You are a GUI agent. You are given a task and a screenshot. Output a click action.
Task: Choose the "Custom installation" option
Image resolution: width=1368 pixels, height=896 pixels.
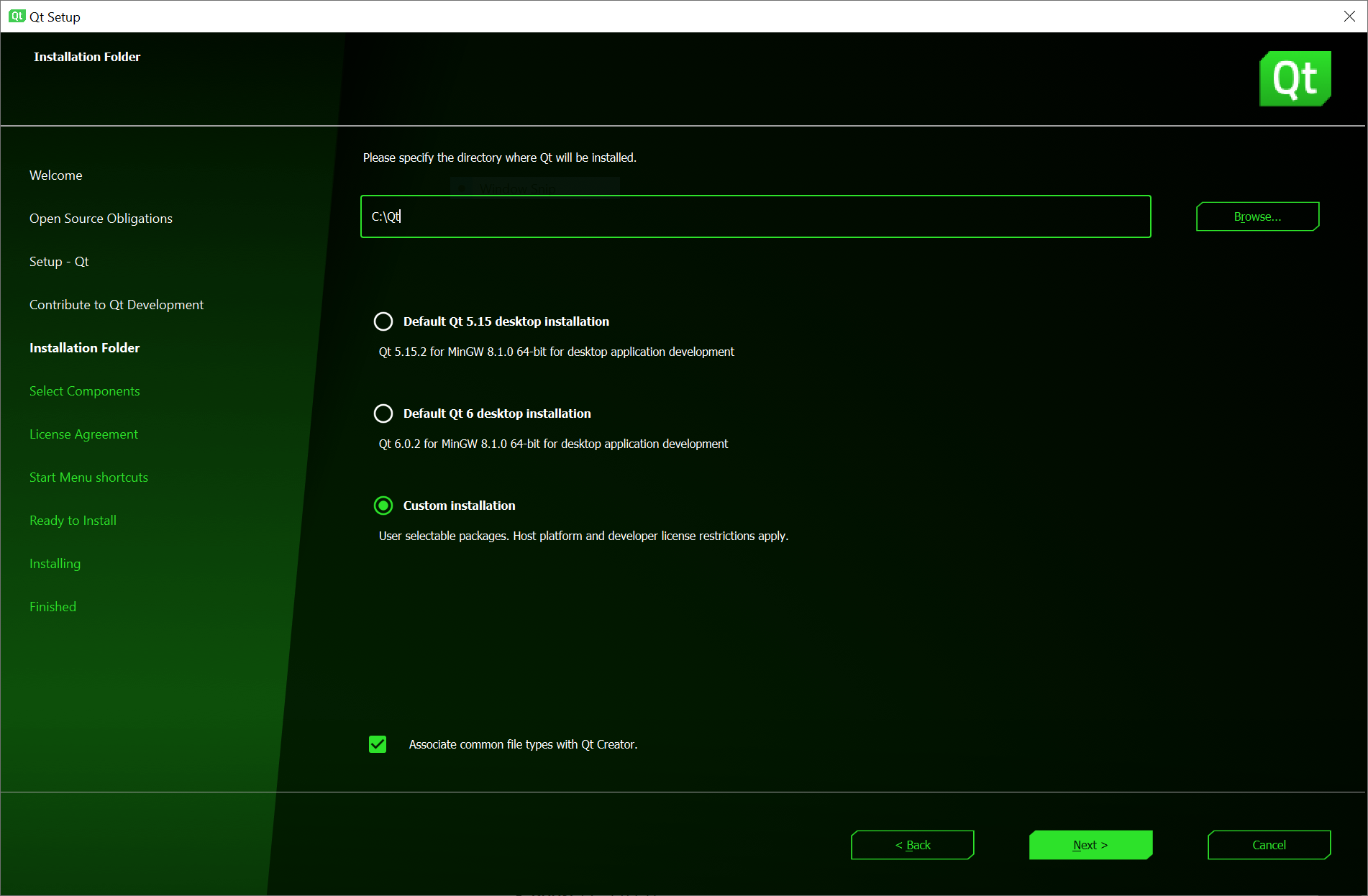[x=383, y=506]
